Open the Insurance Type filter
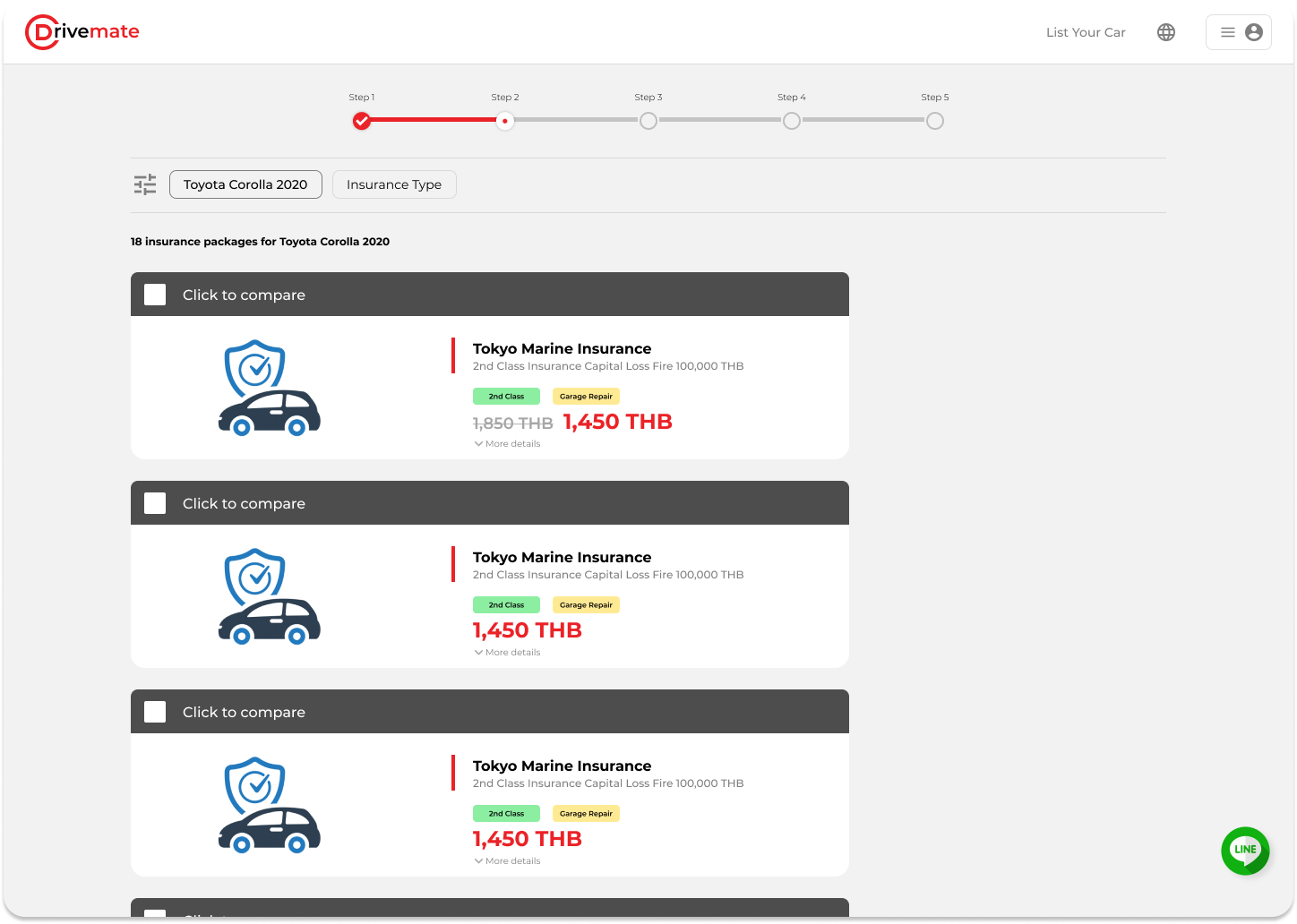1297x924 pixels. (x=394, y=184)
